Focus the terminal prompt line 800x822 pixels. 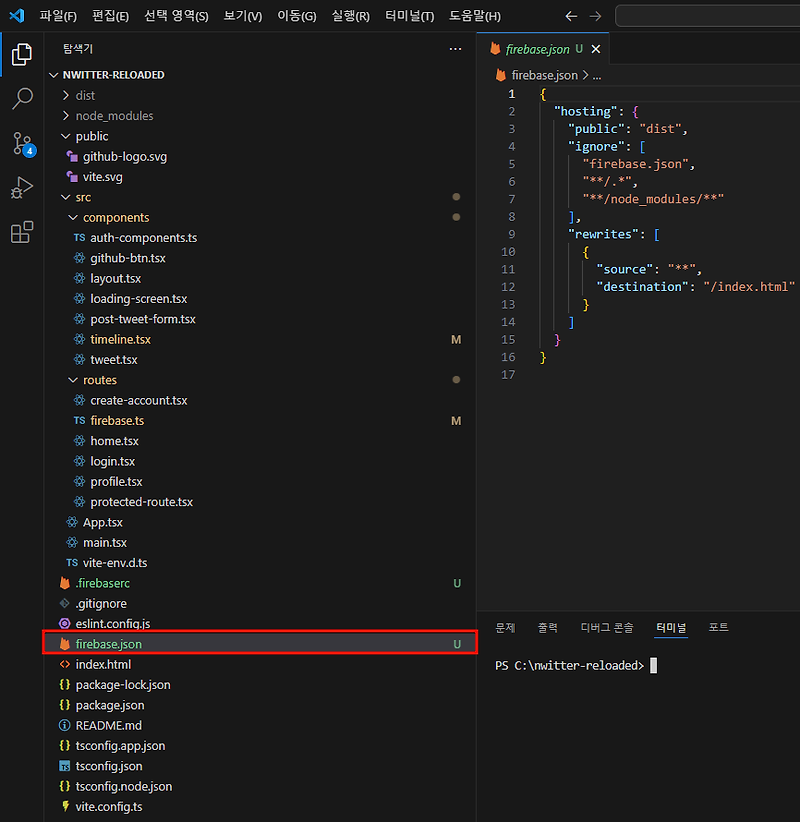pyautogui.click(x=576, y=666)
